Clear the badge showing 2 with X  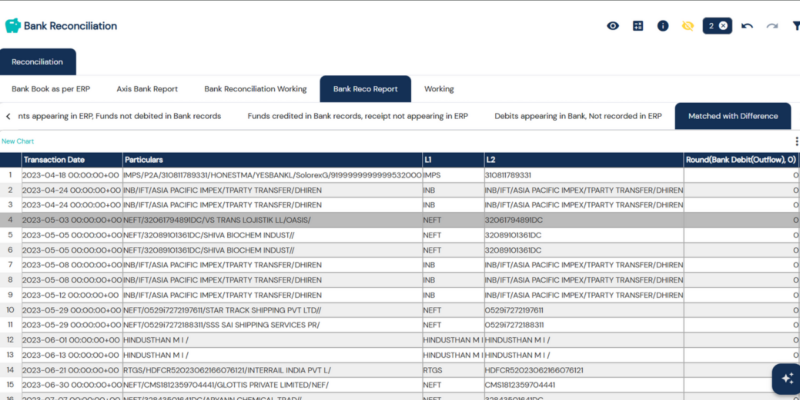pyautogui.click(x=723, y=26)
